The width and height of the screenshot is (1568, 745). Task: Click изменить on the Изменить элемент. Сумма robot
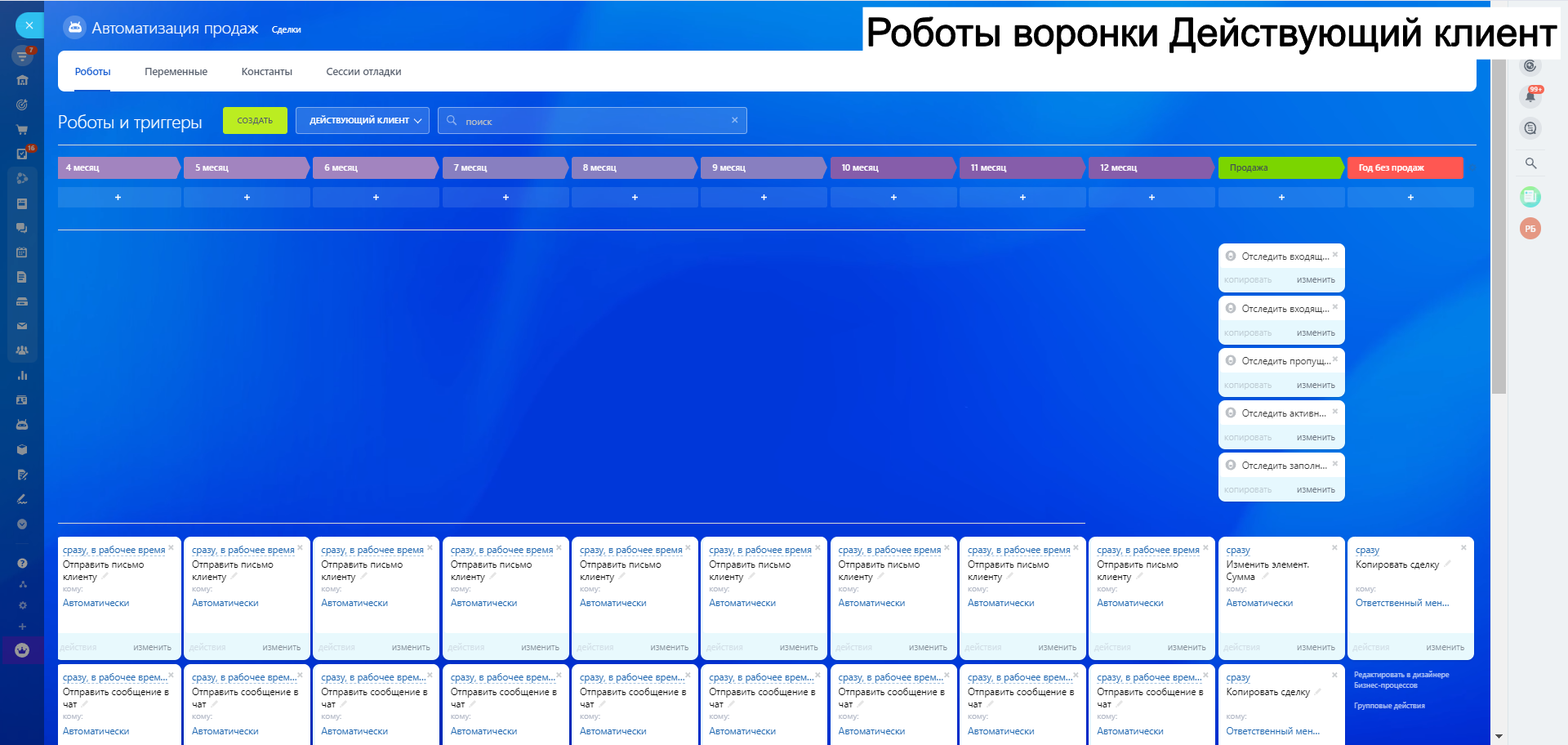[1316, 648]
